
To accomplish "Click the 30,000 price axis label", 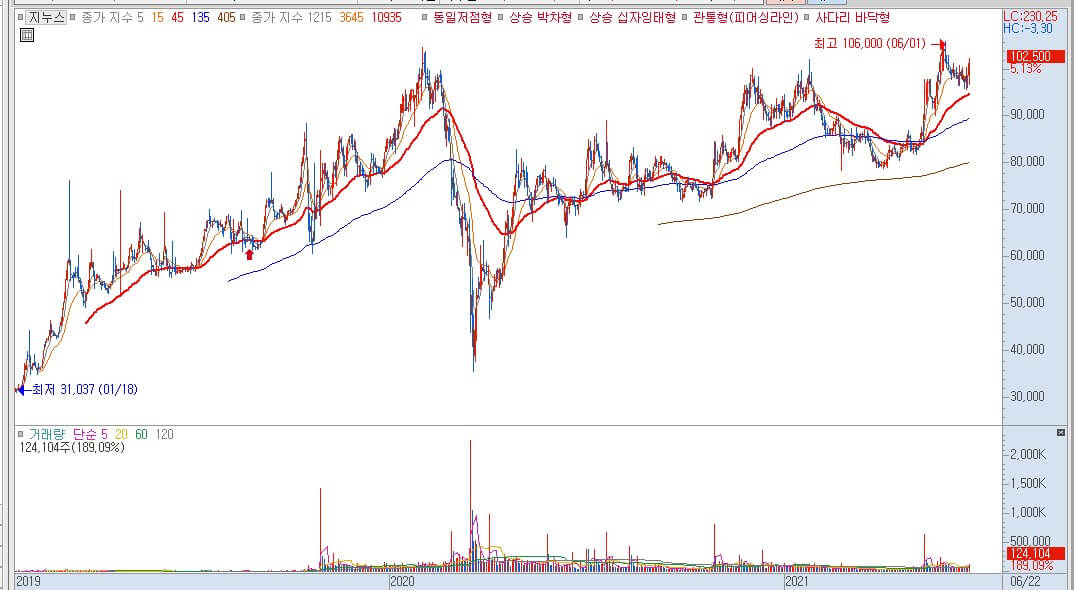I will (x=1027, y=396).
